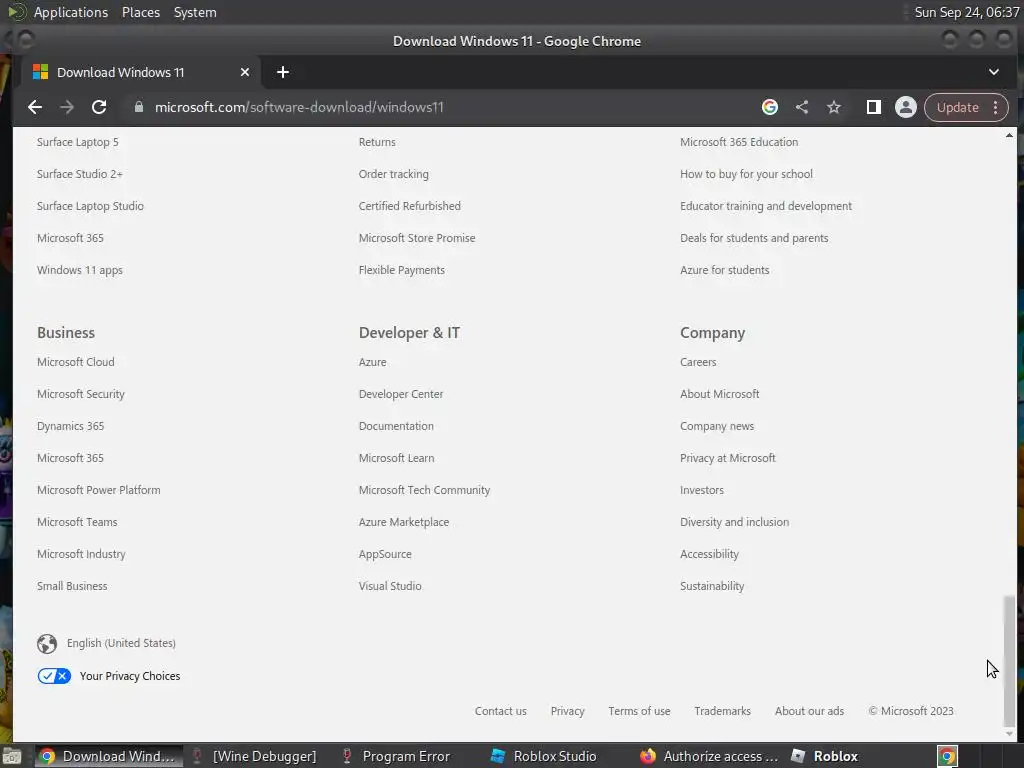
Task: Expand the tab search chevron
Action: tap(993, 72)
